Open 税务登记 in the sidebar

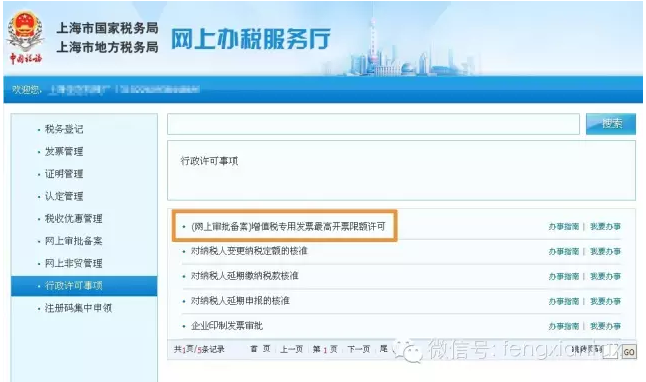pos(64,129)
